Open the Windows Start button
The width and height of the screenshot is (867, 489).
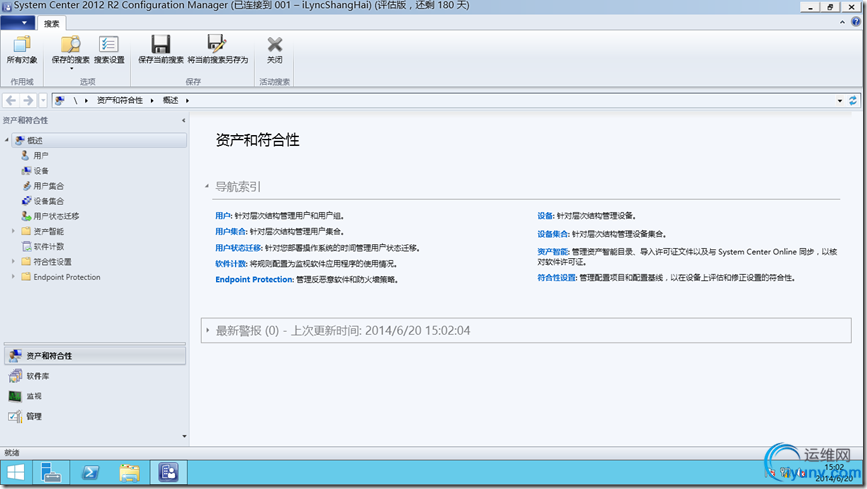[x=15, y=472]
